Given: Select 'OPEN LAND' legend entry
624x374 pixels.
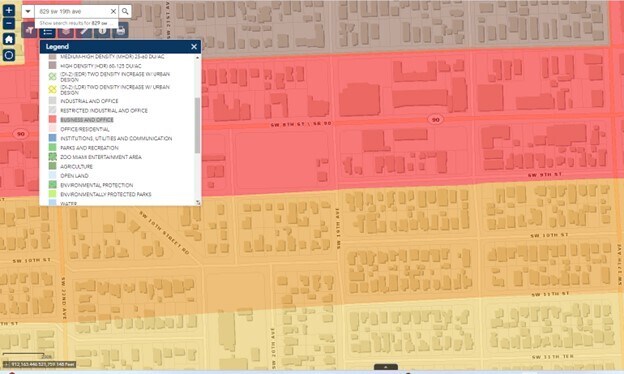Looking at the screenshot, I should (74, 176).
